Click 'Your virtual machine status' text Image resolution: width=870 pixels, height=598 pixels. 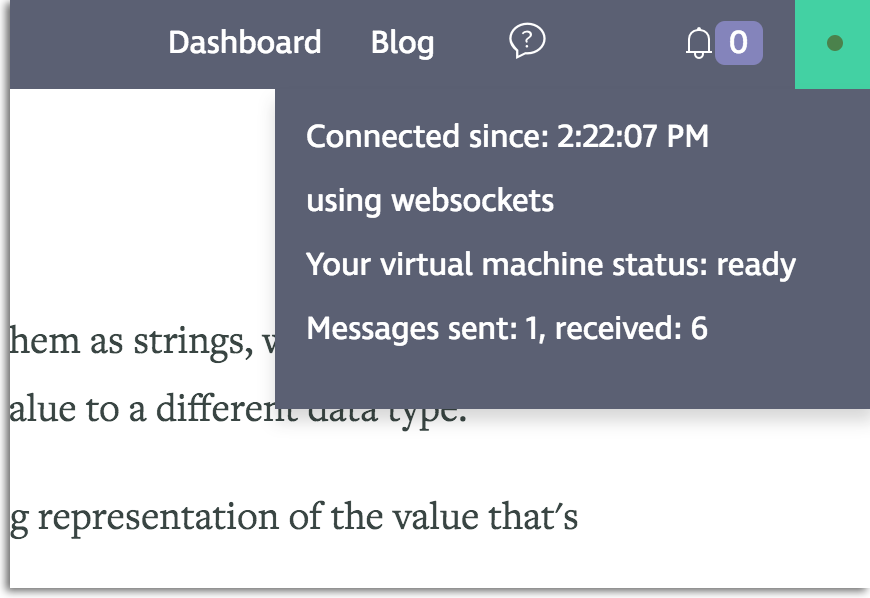tap(455, 264)
